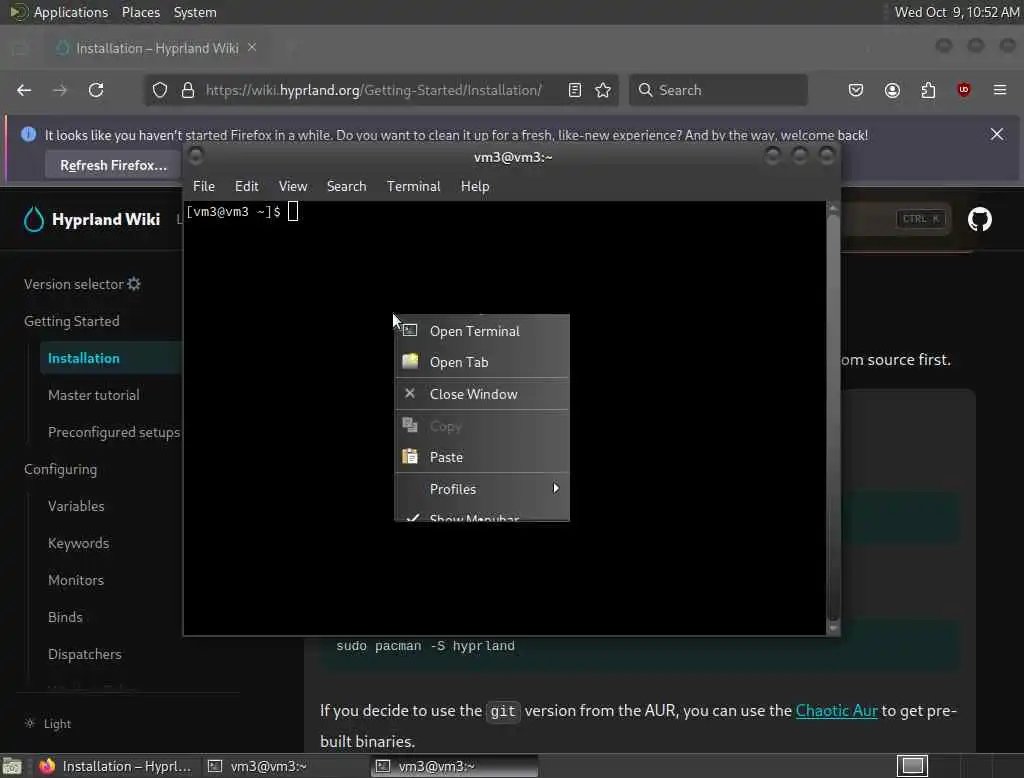Open Hyprland GitHub repository icon
The height and width of the screenshot is (778, 1024).
(x=980, y=219)
